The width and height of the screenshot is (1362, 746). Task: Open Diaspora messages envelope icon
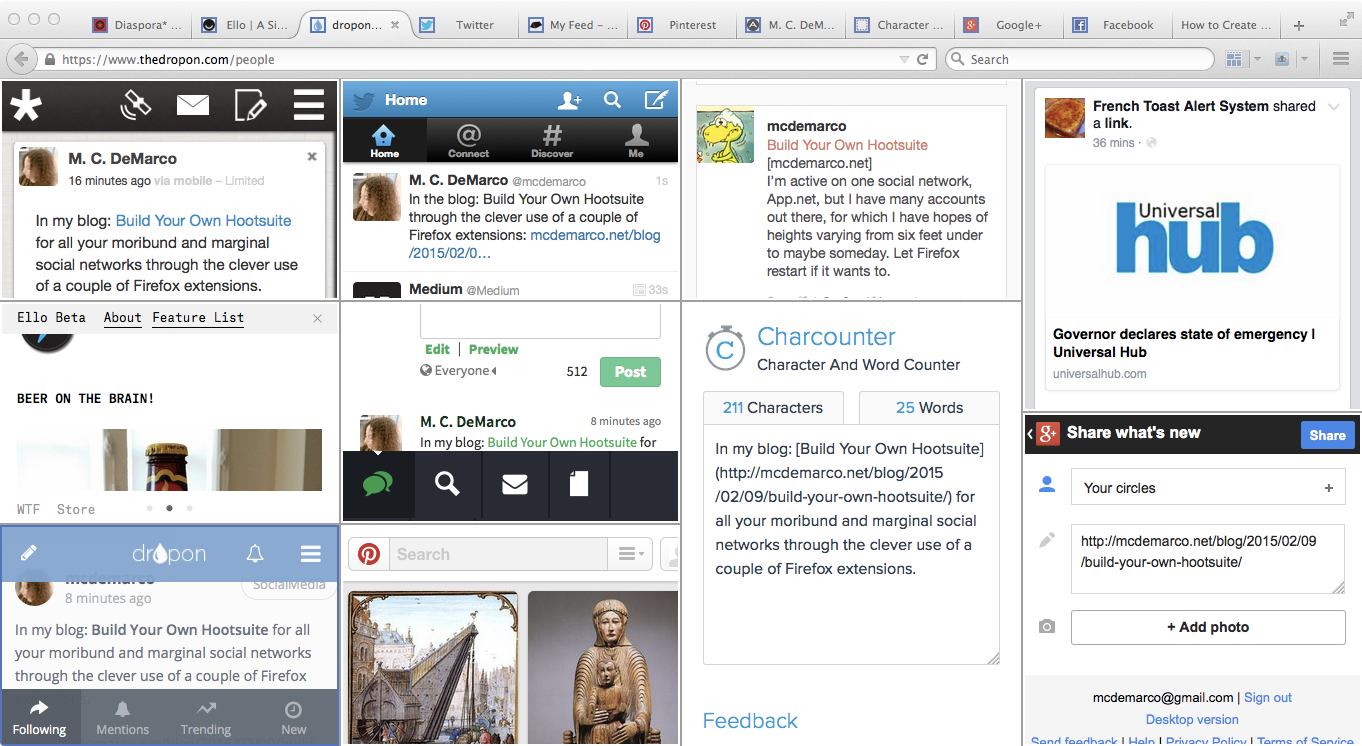coord(193,105)
